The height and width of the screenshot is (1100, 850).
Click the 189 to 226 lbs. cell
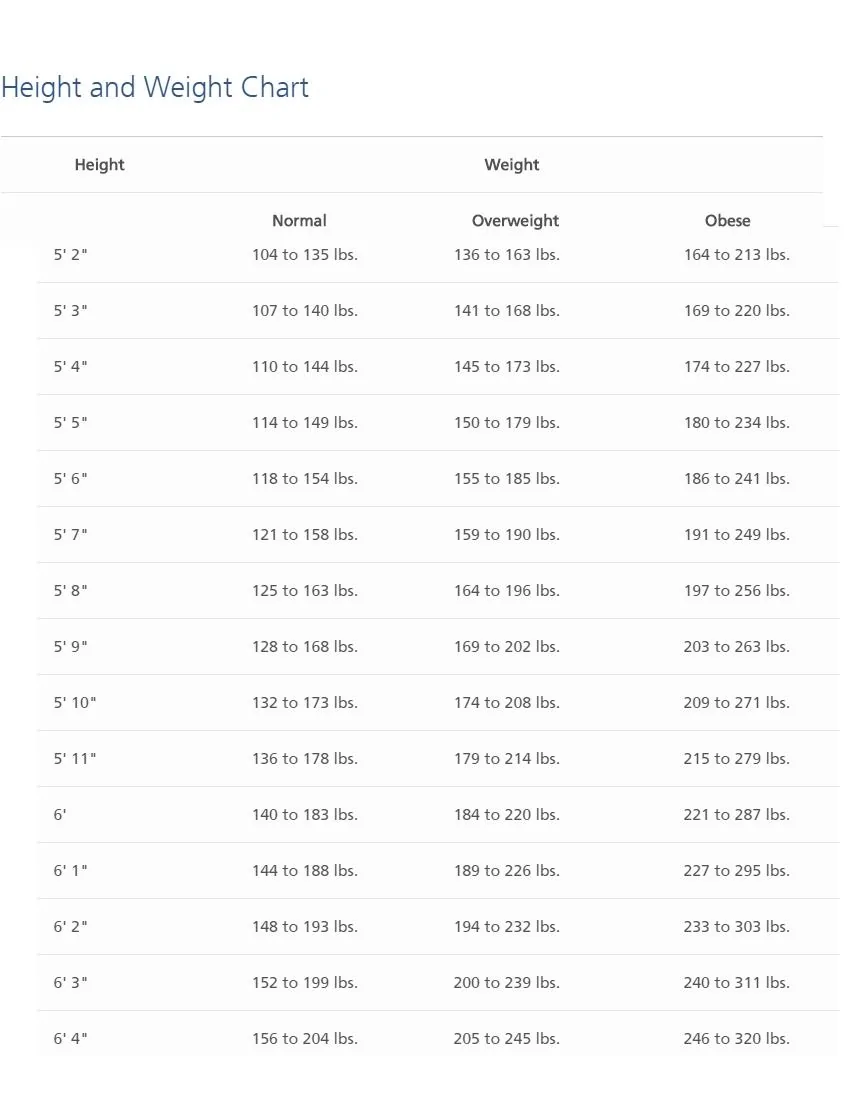pyautogui.click(x=507, y=871)
